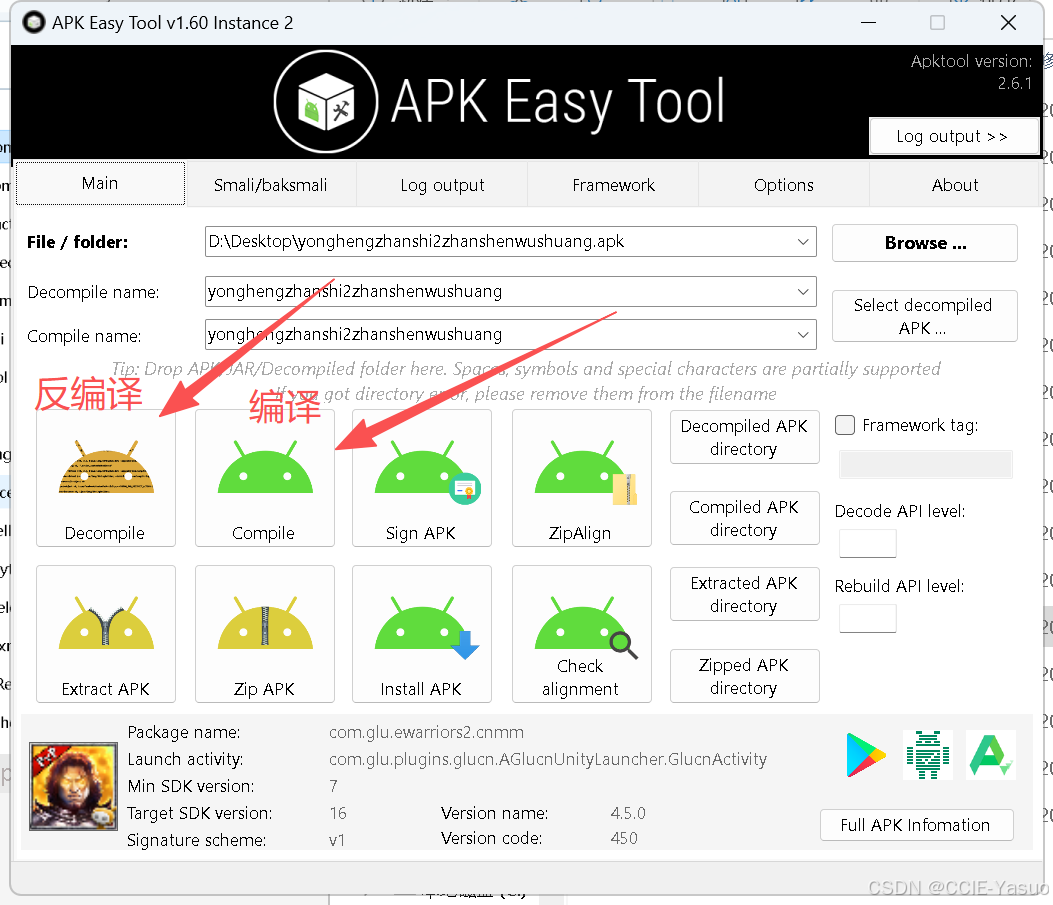
Task: Click the title bar application icon
Action: tap(34, 23)
